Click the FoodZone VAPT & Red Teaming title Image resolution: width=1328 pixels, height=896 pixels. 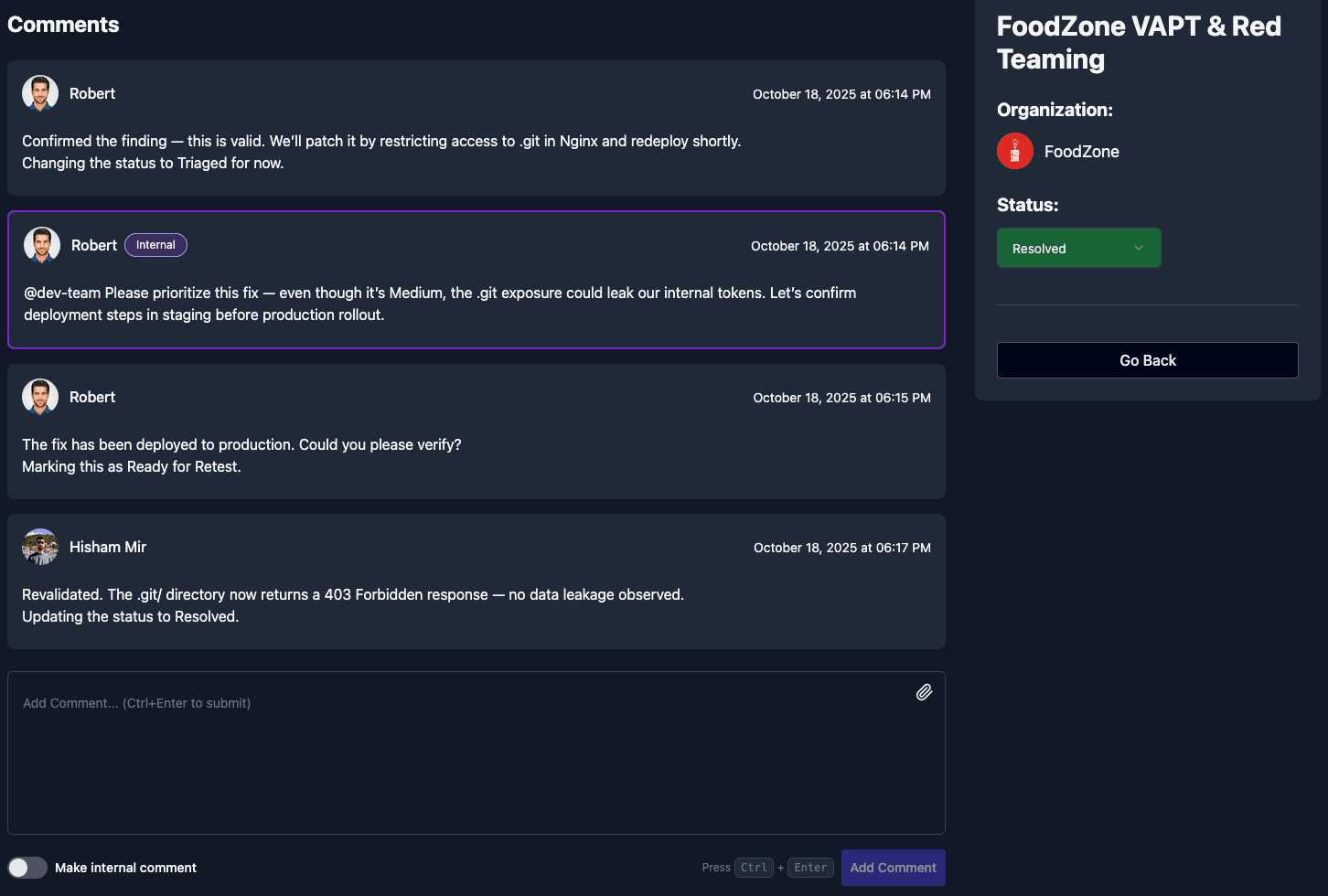point(1138,42)
